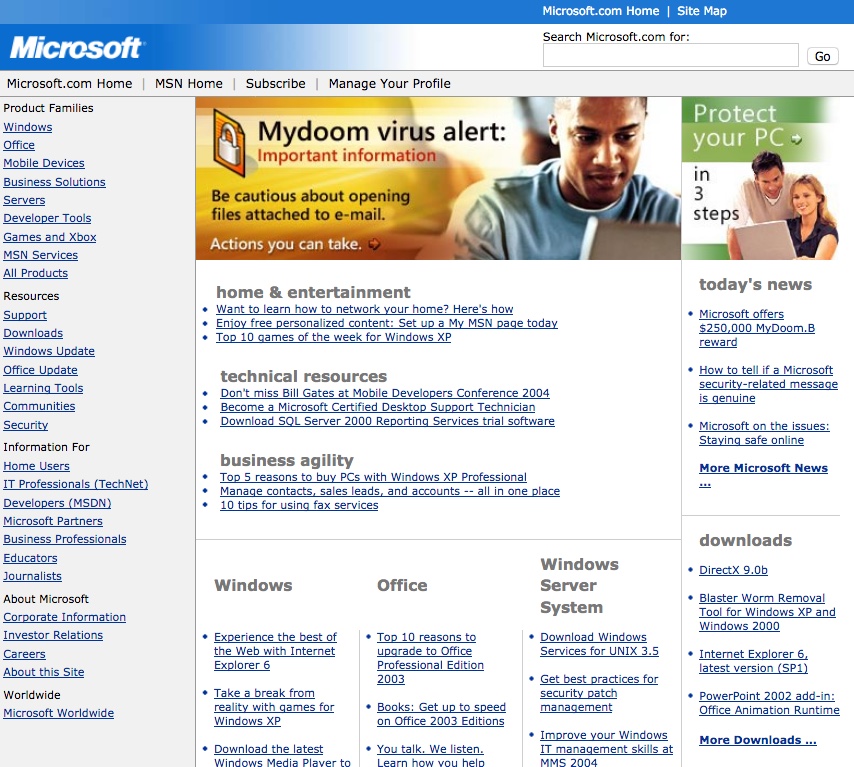Open Manage contacts, sales leads link
The width and height of the screenshot is (854, 767).
(x=390, y=491)
